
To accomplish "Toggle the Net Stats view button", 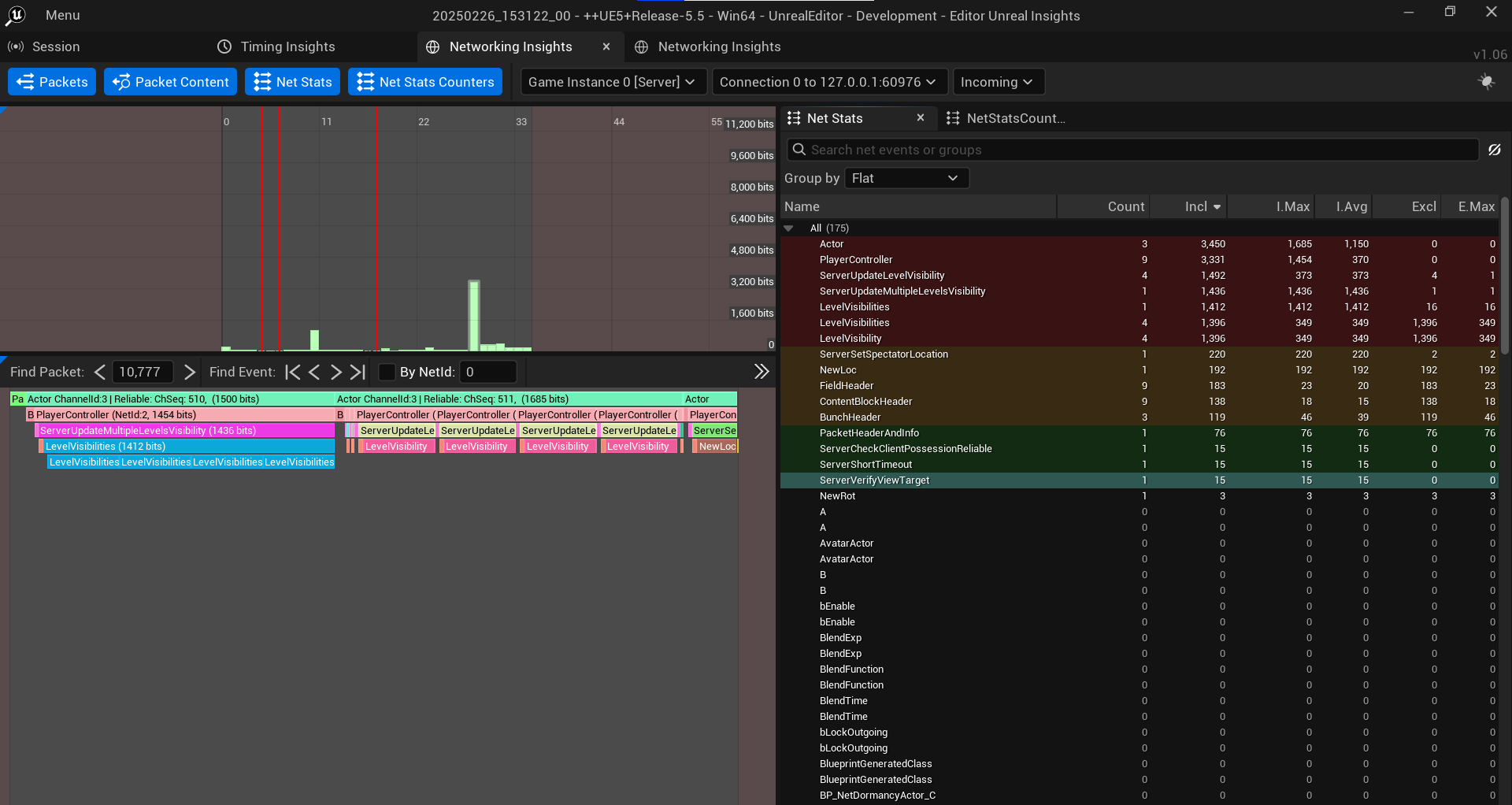I will tap(293, 82).
